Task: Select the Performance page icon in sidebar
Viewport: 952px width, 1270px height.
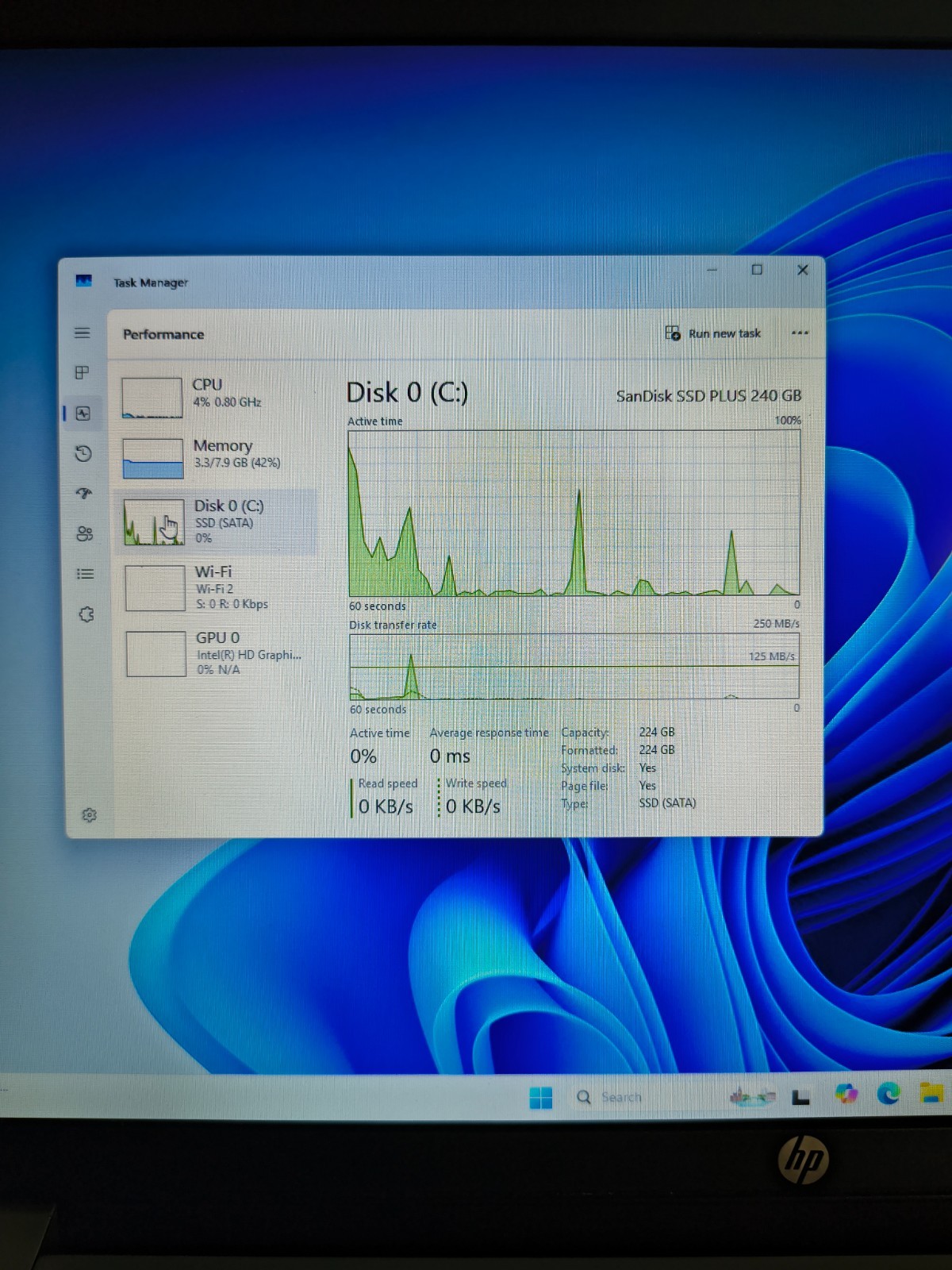Action: [x=83, y=414]
